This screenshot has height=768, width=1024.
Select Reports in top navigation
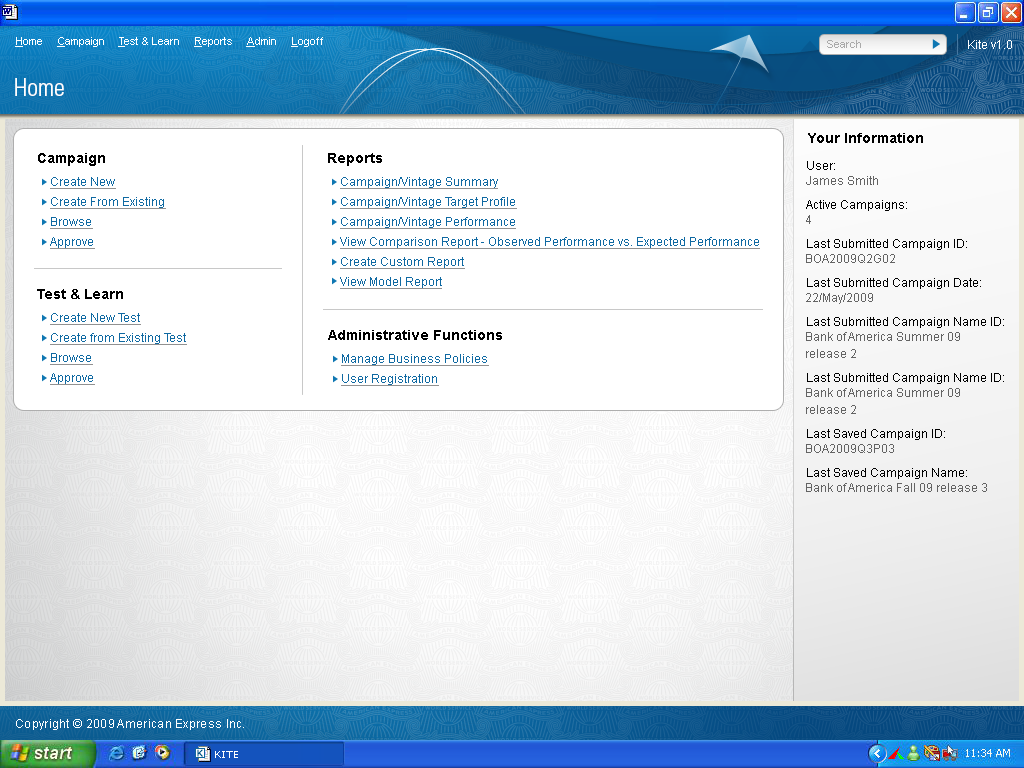coord(213,42)
